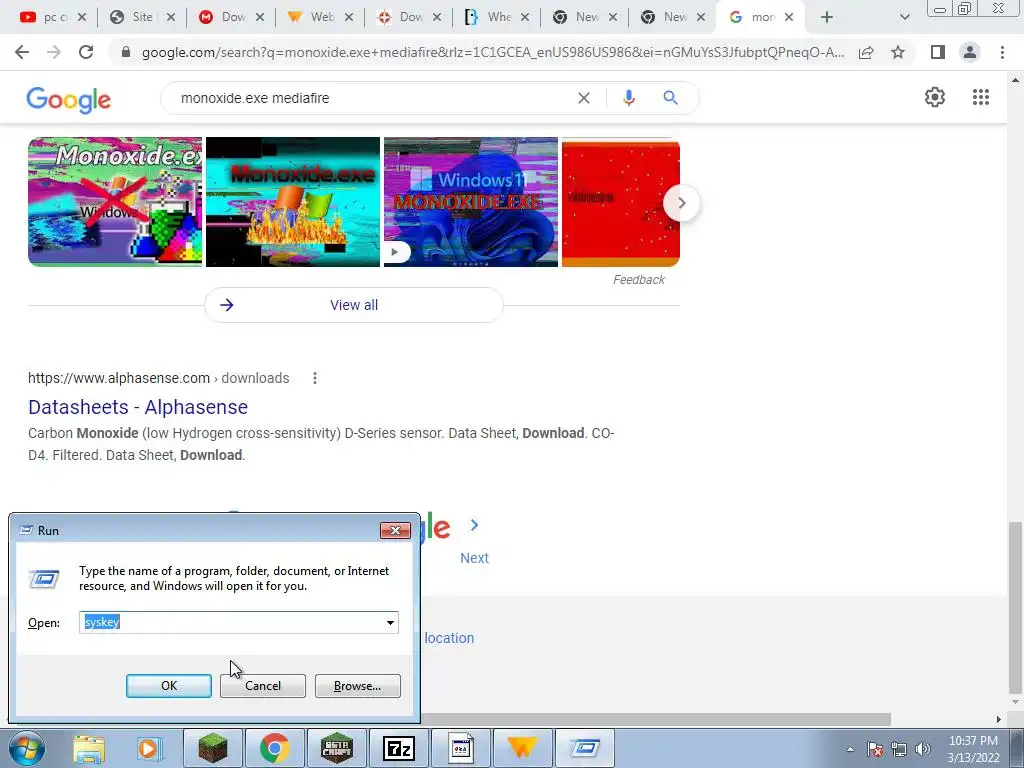Open the batch file taskbar icon
Screen dimensions: 1024x768
pos(461,748)
